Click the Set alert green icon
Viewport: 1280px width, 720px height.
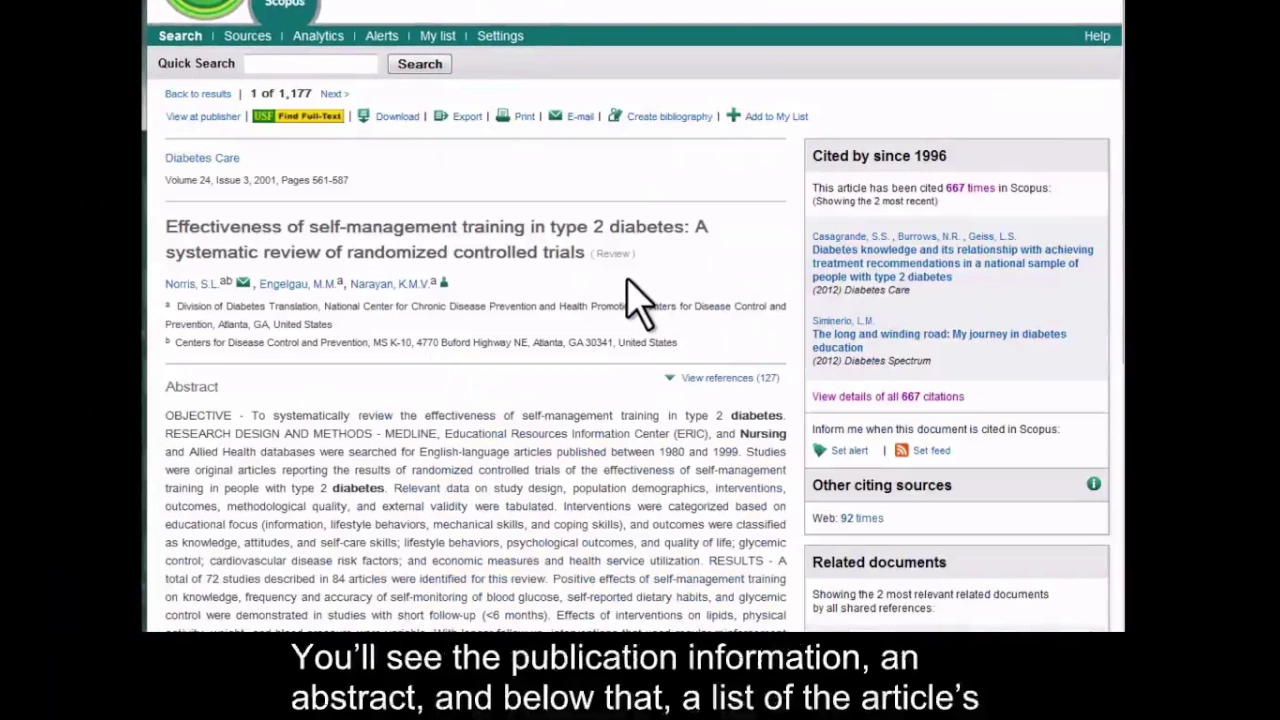pos(820,451)
